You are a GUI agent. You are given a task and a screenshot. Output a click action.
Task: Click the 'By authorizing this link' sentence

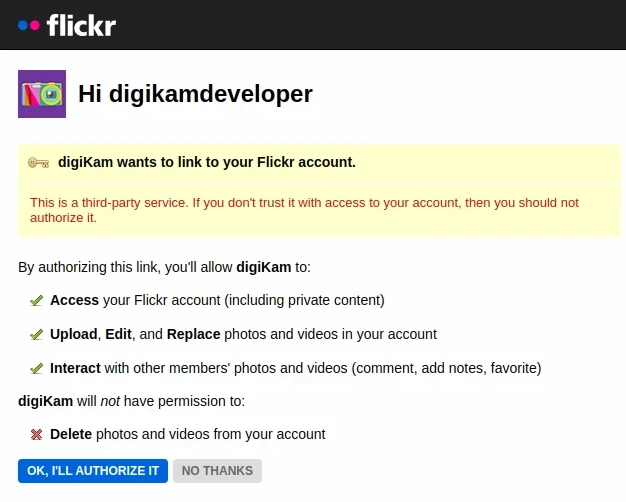pyautogui.click(x=165, y=267)
